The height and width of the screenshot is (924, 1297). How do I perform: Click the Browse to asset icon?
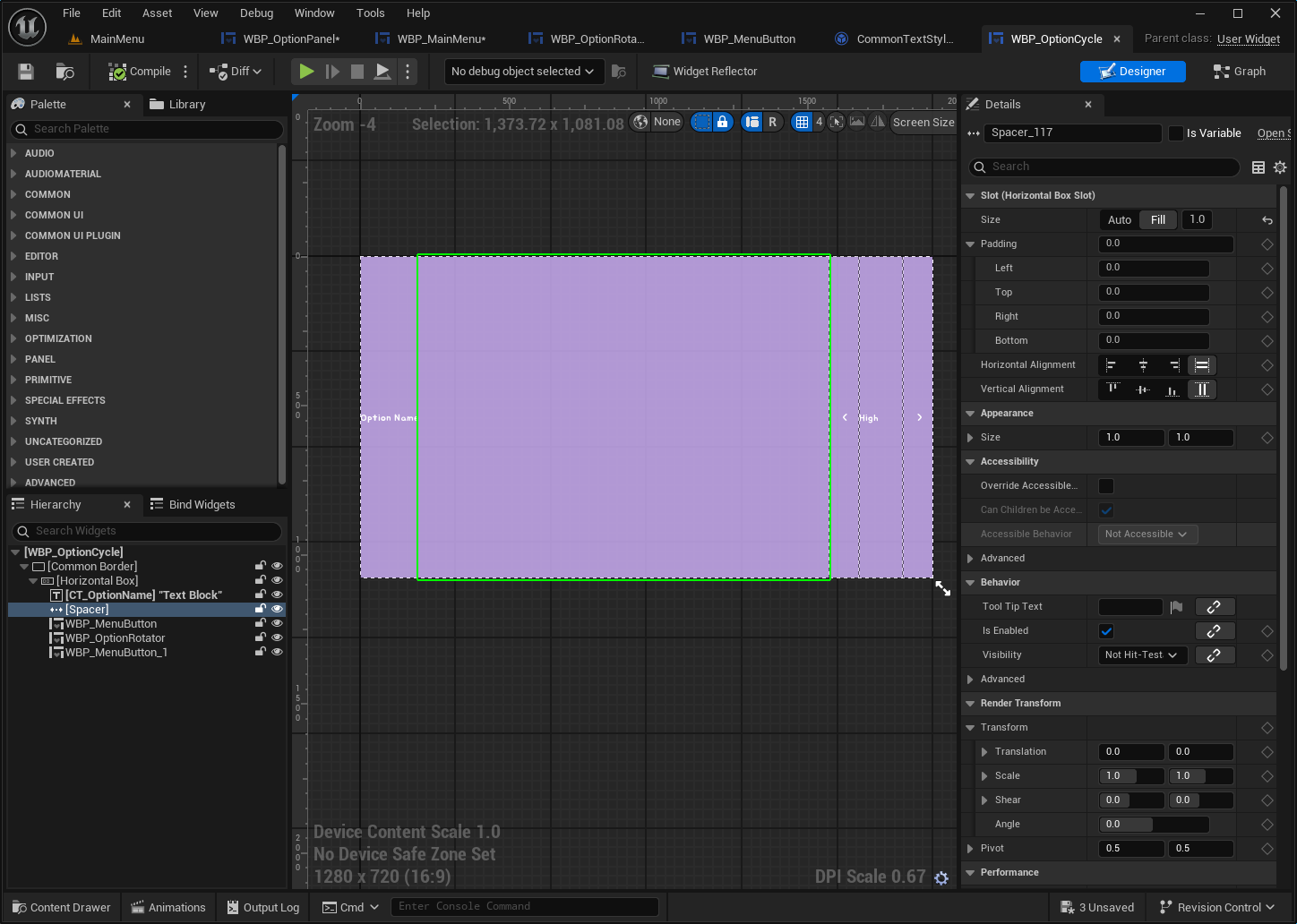point(64,72)
